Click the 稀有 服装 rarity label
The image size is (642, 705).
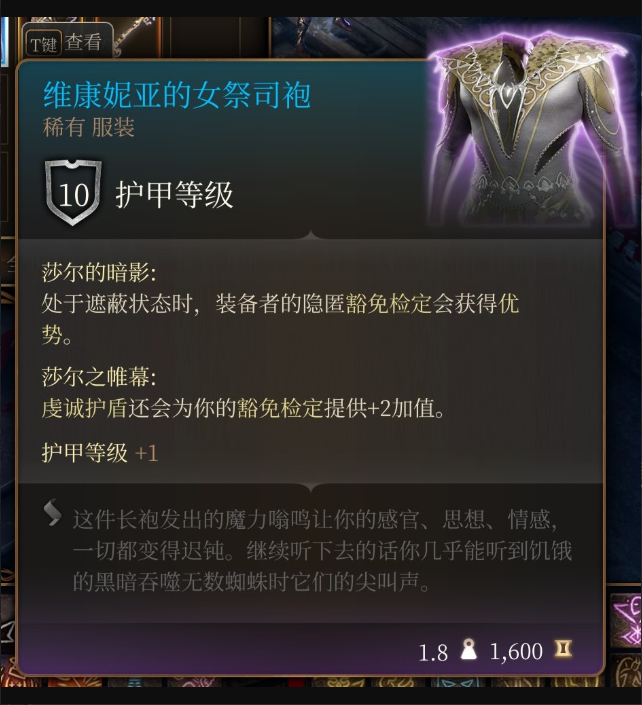click(89, 128)
